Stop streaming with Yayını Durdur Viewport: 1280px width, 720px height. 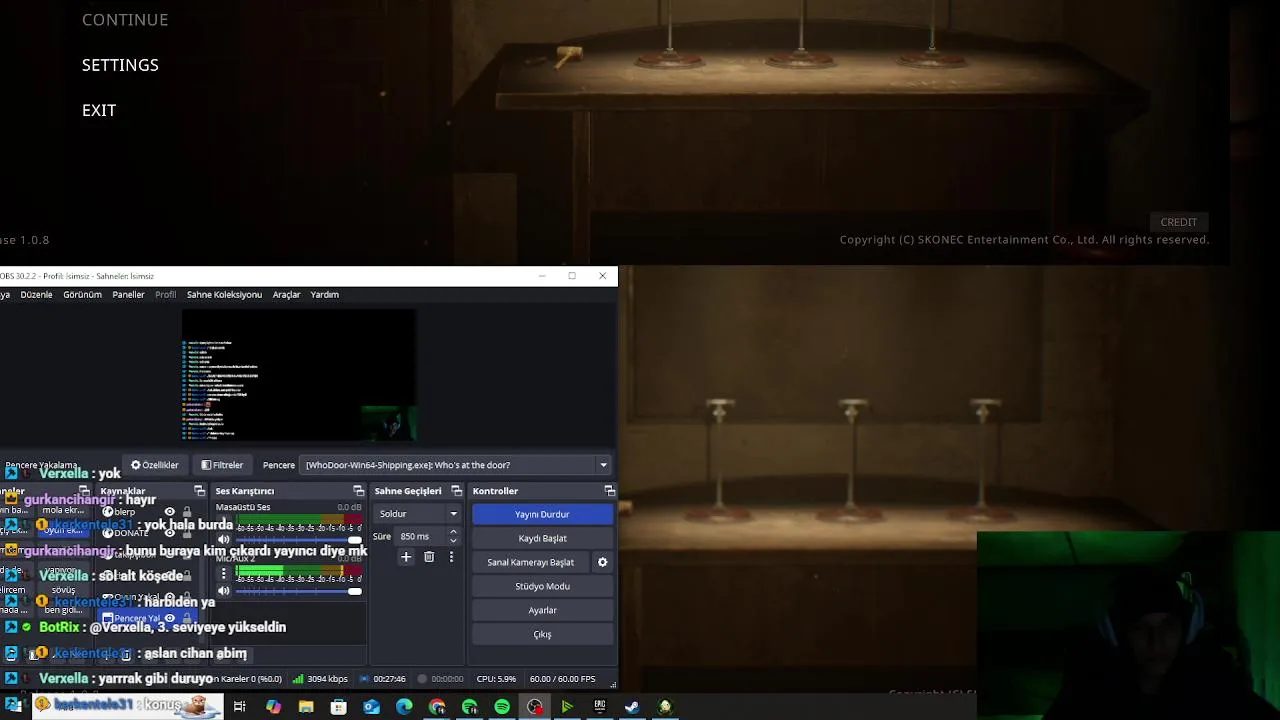point(542,514)
